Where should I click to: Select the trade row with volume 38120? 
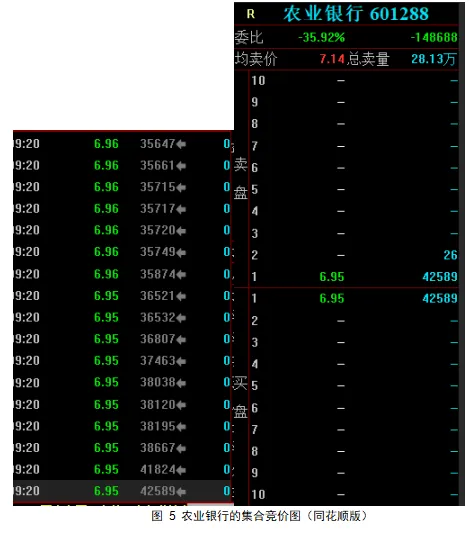(x=123, y=405)
